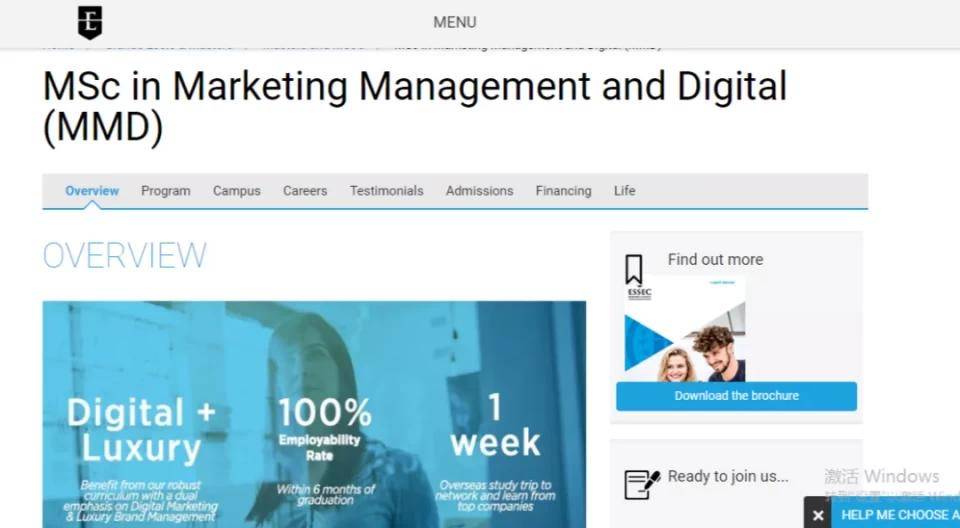
Task: Switch to the Program tab
Action: point(165,190)
